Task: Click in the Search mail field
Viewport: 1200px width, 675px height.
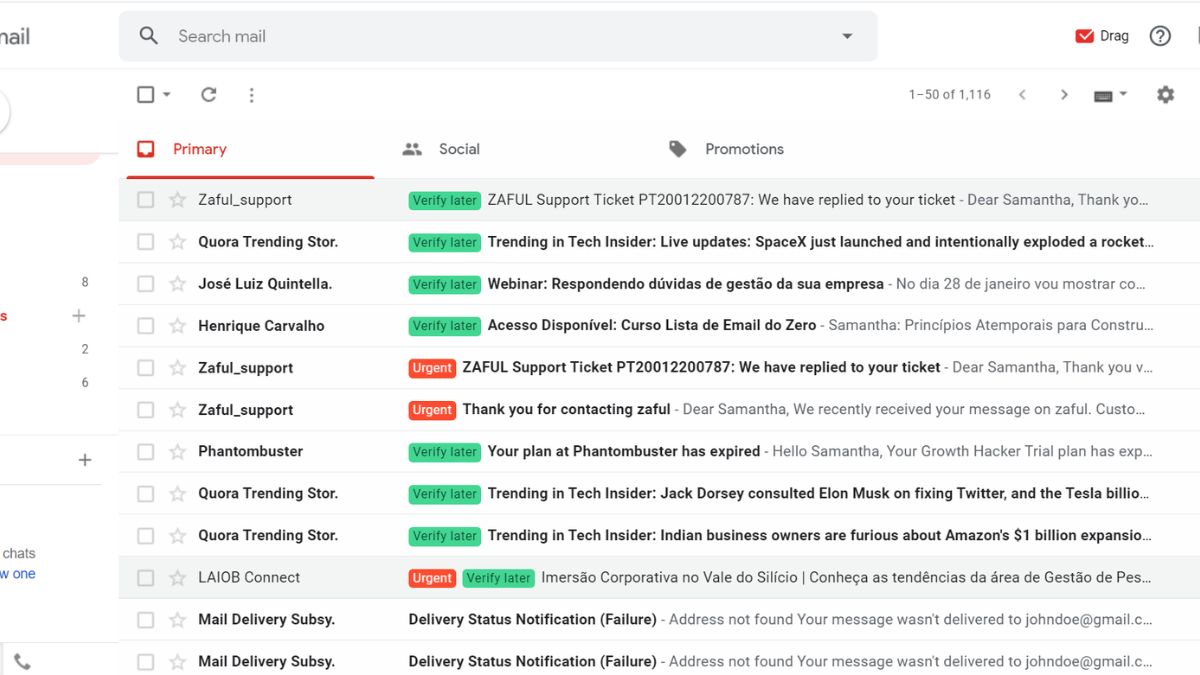Action: tap(498, 36)
